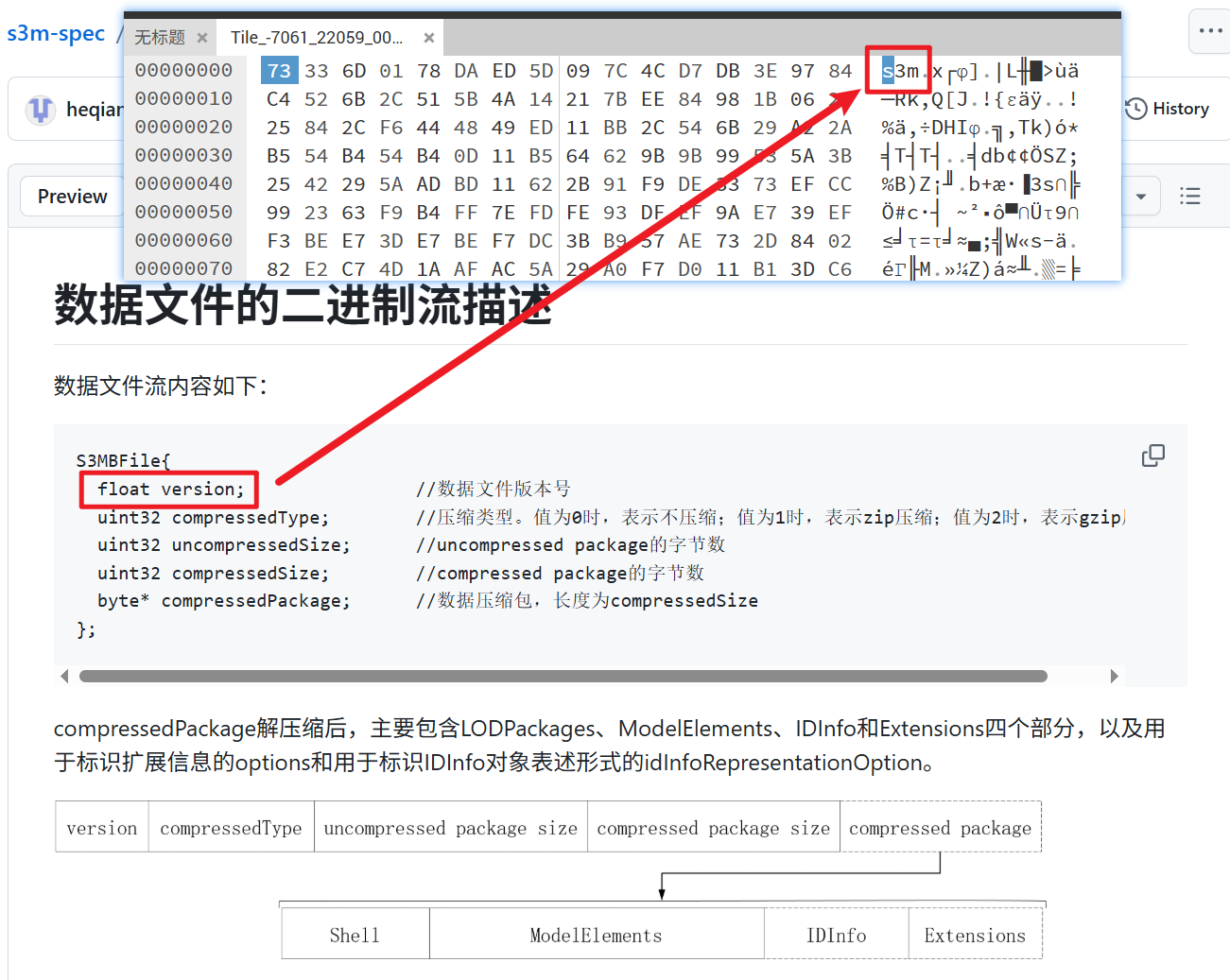Open the three-dot more options menu
The image size is (1230, 980).
[1210, 31]
